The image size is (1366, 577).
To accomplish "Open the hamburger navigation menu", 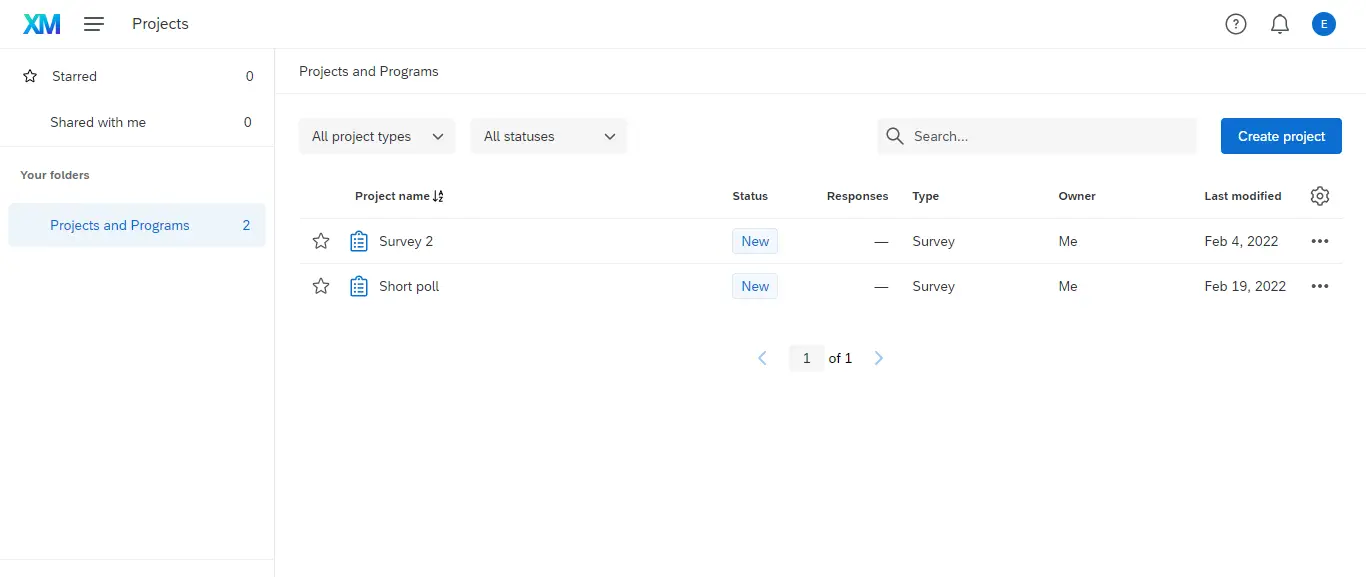I will click(94, 24).
